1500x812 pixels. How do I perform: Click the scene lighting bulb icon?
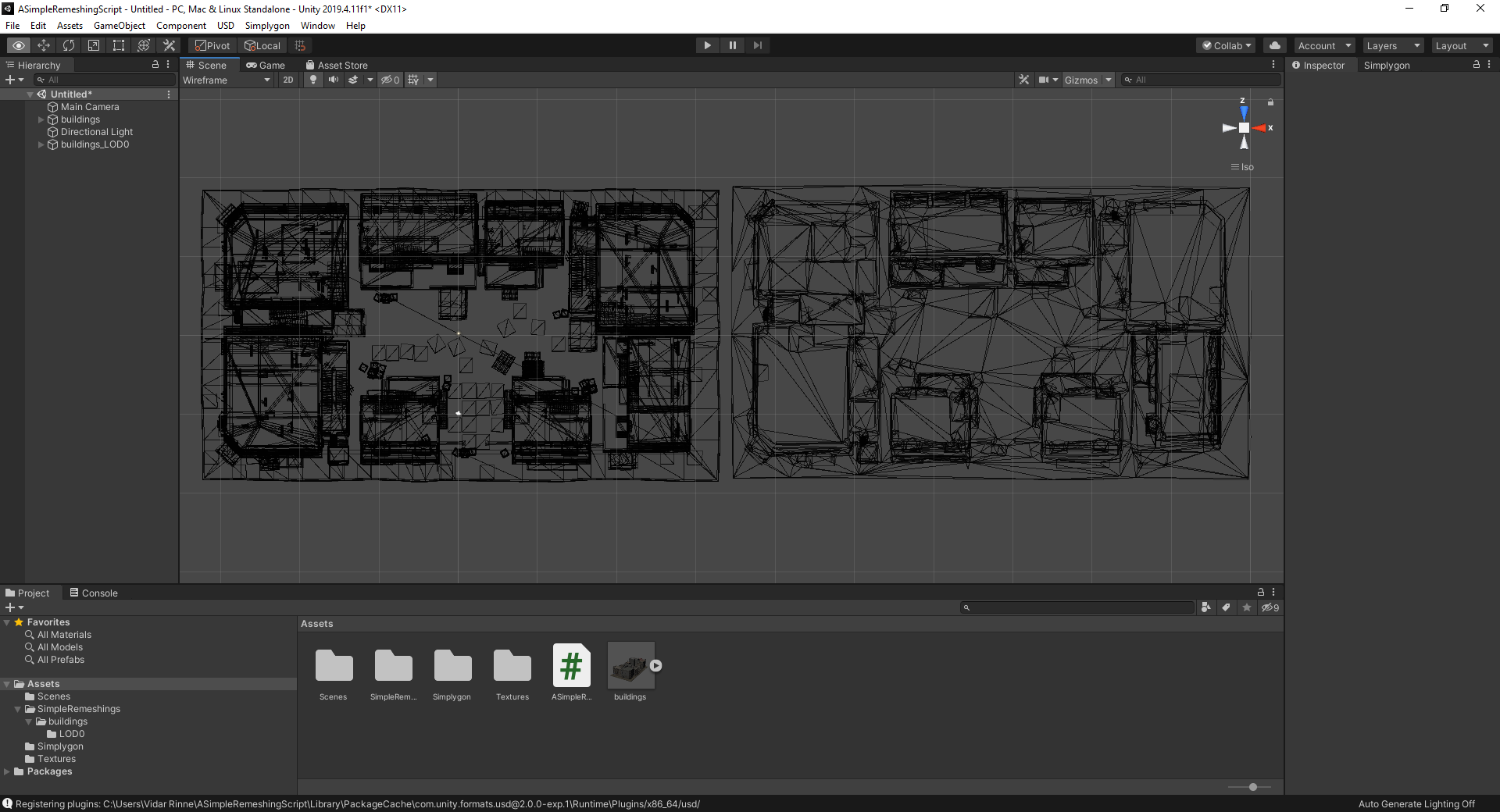click(312, 80)
